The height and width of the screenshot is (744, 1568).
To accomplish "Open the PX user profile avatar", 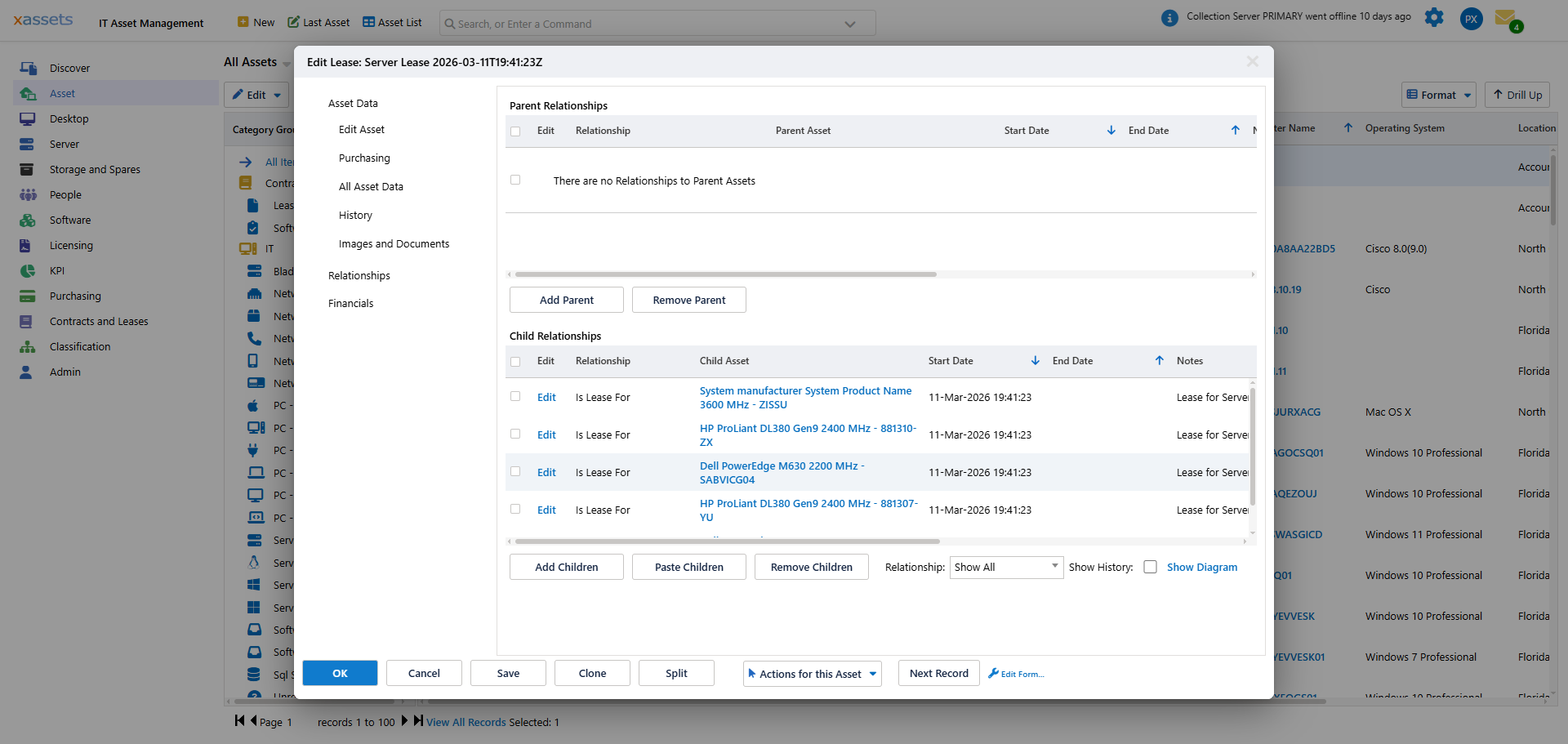I will coord(1471,18).
